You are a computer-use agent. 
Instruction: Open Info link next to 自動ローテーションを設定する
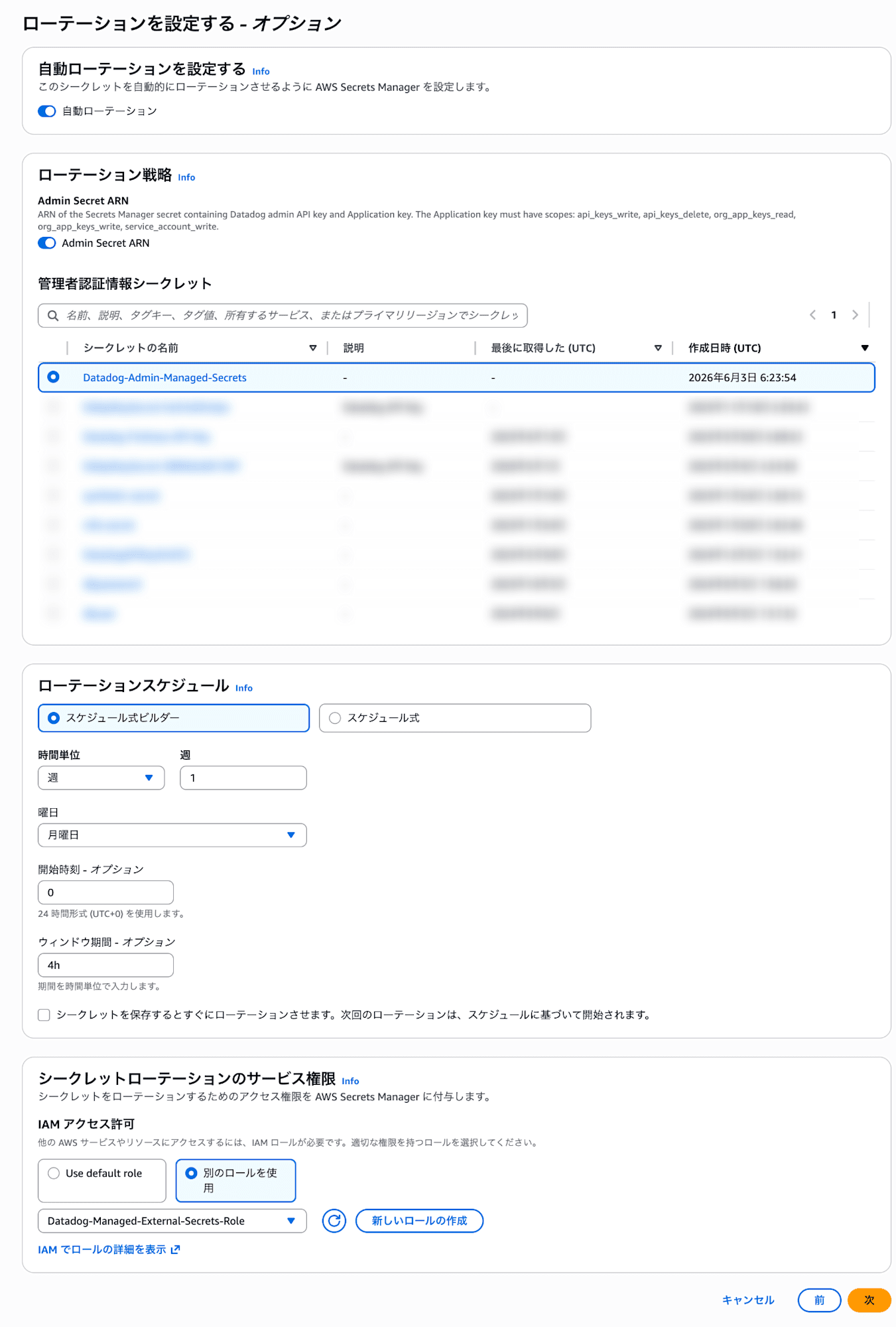[261, 72]
